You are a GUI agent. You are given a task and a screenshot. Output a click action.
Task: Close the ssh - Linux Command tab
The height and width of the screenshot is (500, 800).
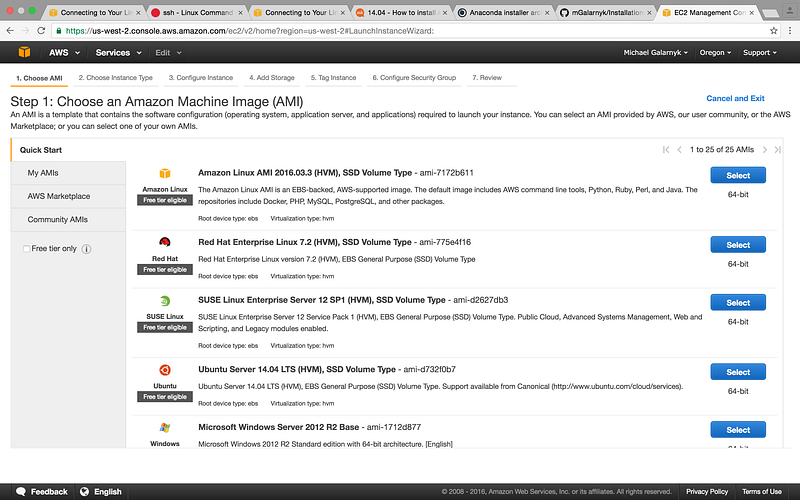pos(240,13)
